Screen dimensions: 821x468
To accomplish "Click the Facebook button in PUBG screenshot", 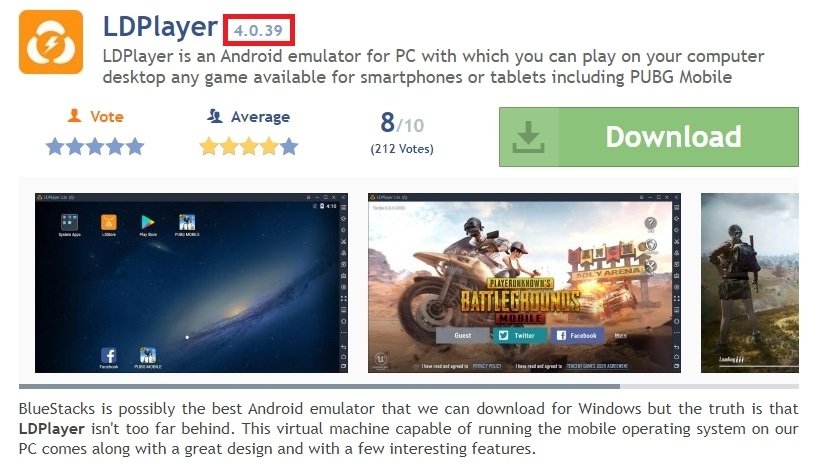I will [x=577, y=336].
